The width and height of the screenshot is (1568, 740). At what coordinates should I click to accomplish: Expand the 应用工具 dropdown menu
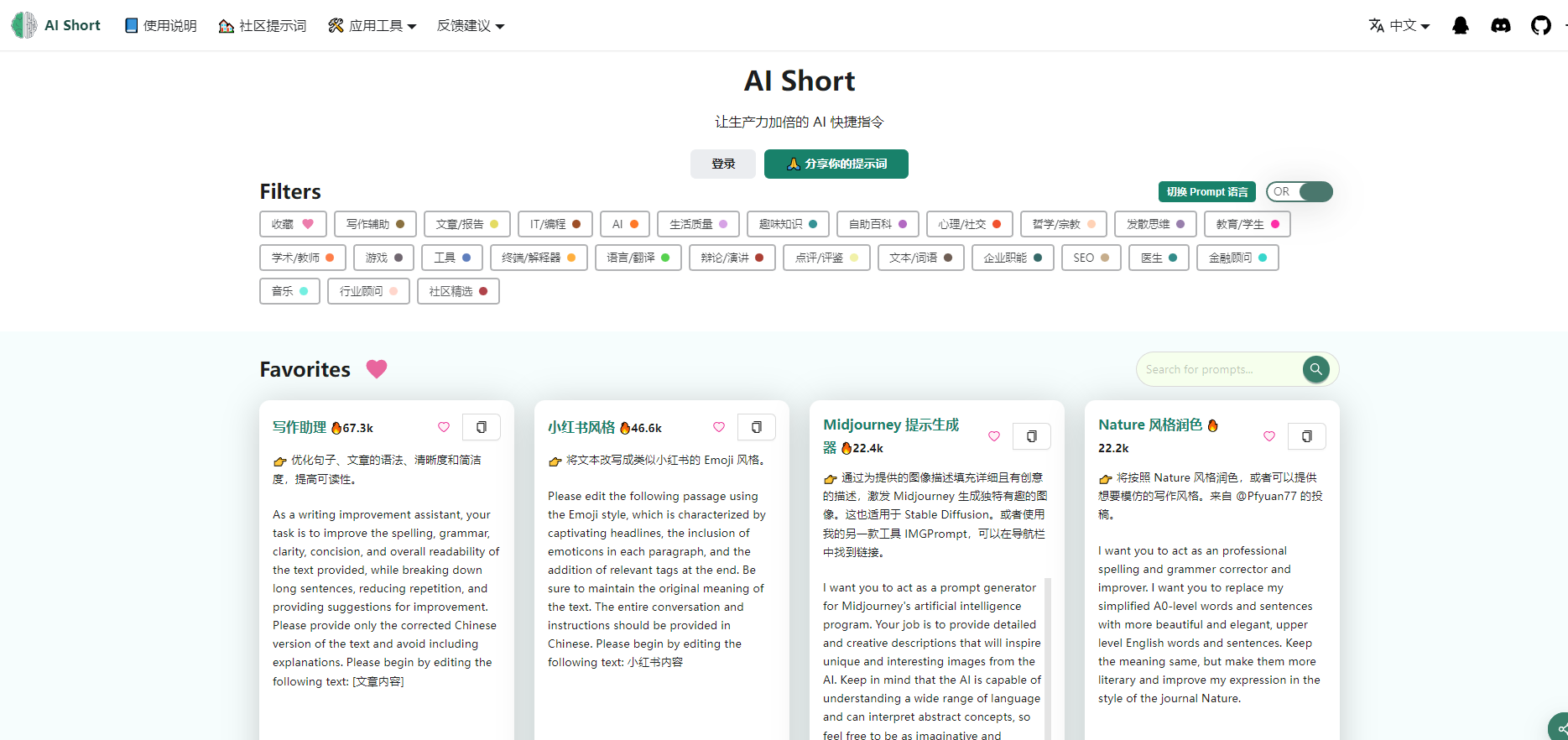pos(372,26)
